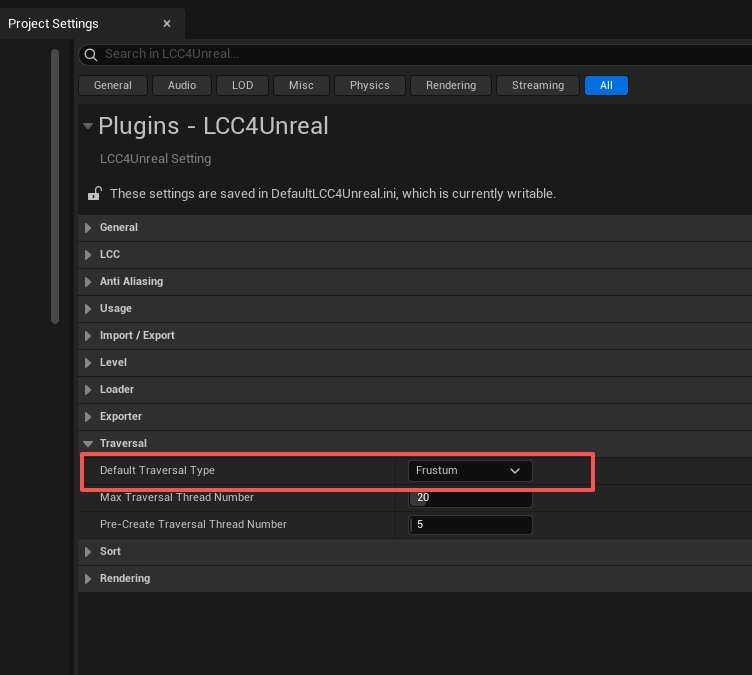Screen dimensions: 752x675
Task: Select the General filter button
Action: (113, 85)
